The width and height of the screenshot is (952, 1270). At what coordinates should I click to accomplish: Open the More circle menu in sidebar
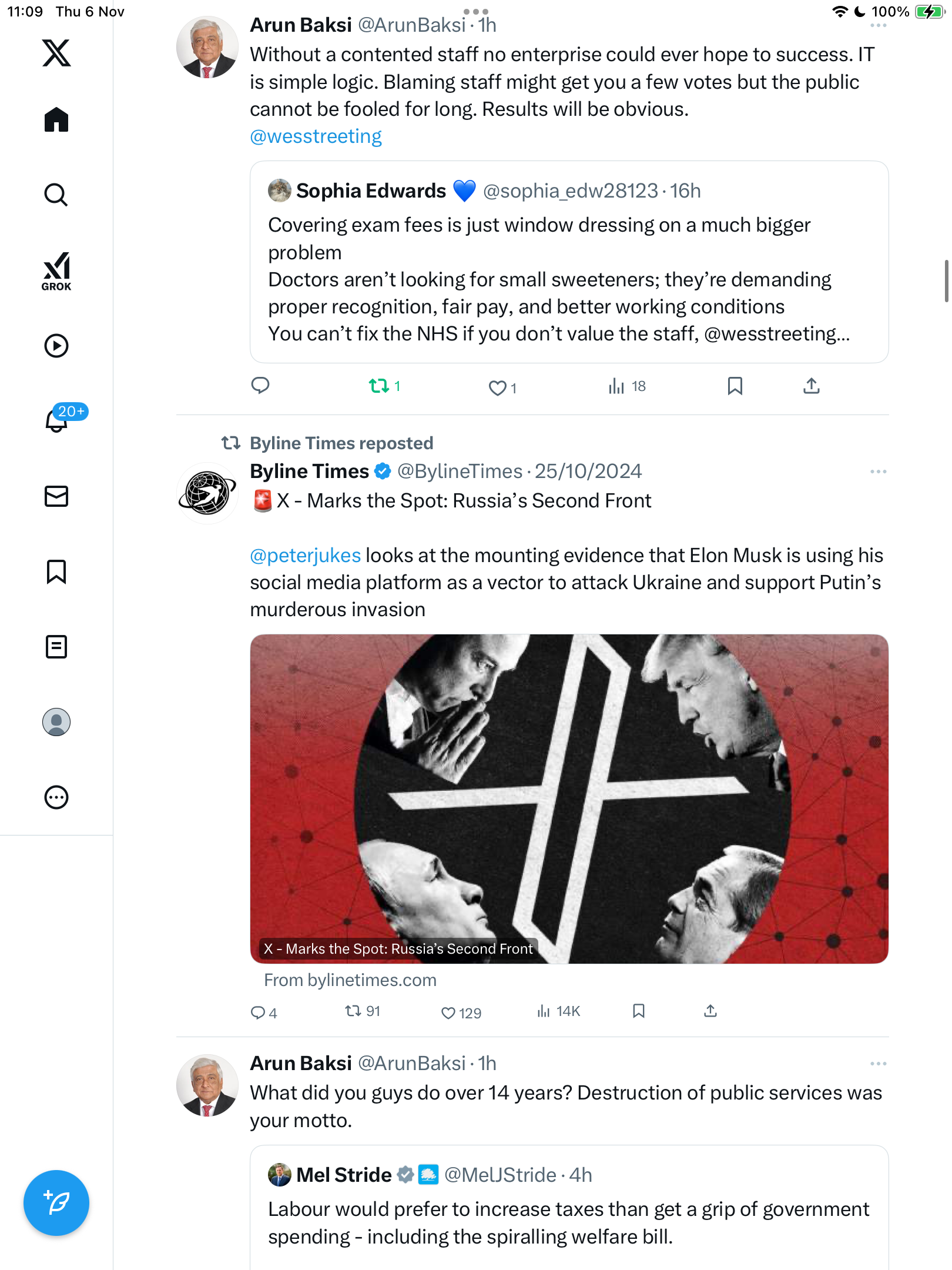56,797
